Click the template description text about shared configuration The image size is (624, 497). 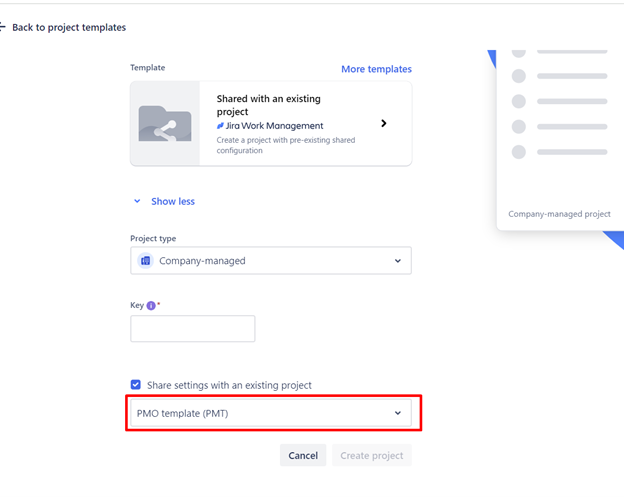click(286, 145)
